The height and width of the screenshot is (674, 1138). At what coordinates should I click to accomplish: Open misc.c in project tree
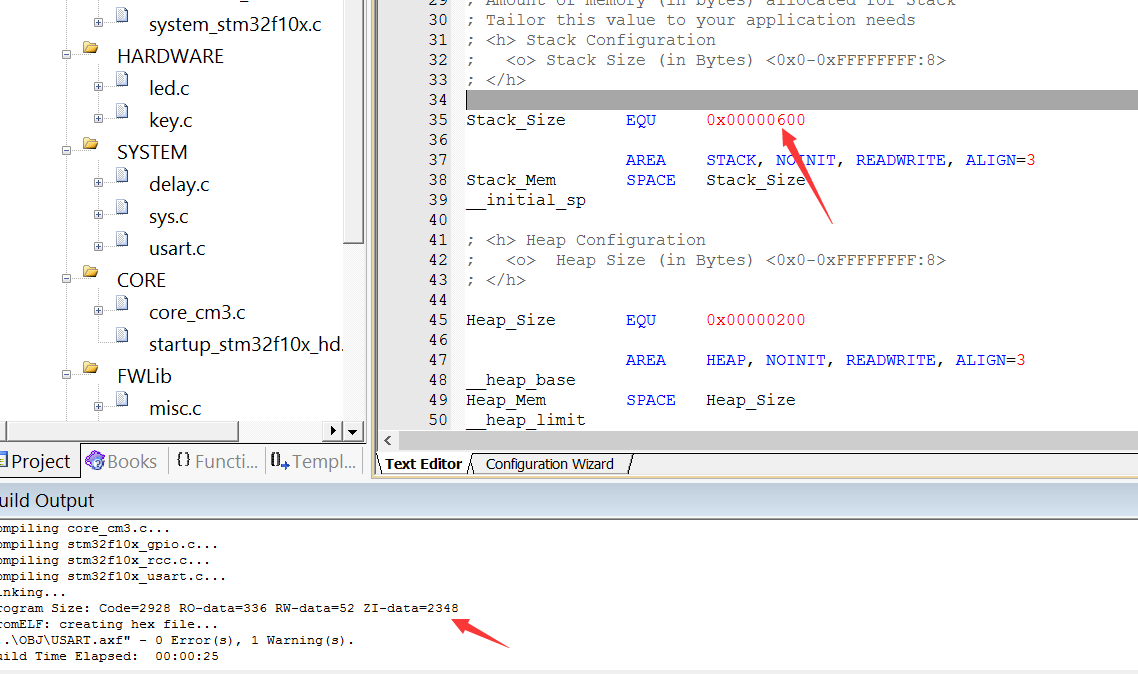175,408
